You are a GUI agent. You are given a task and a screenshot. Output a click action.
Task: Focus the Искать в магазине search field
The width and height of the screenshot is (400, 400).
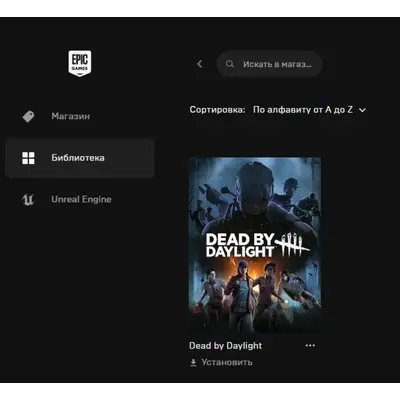pyautogui.click(x=269, y=64)
